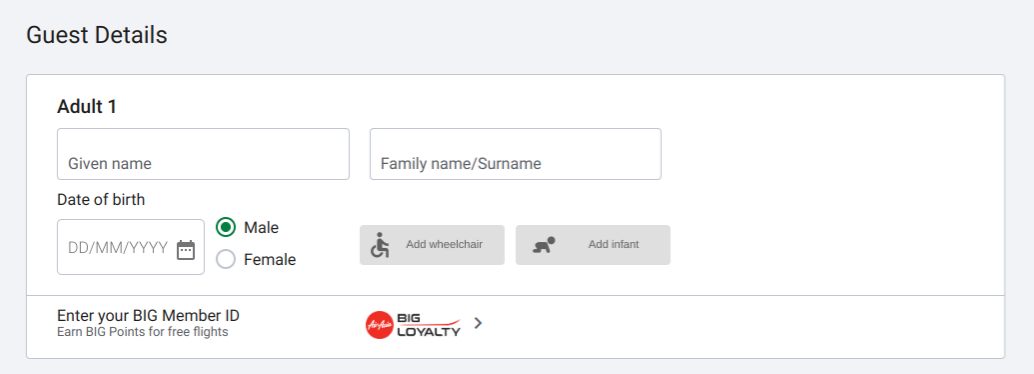Click the Male gender label text
Screen dimensions: 1034x374
coord(261,228)
